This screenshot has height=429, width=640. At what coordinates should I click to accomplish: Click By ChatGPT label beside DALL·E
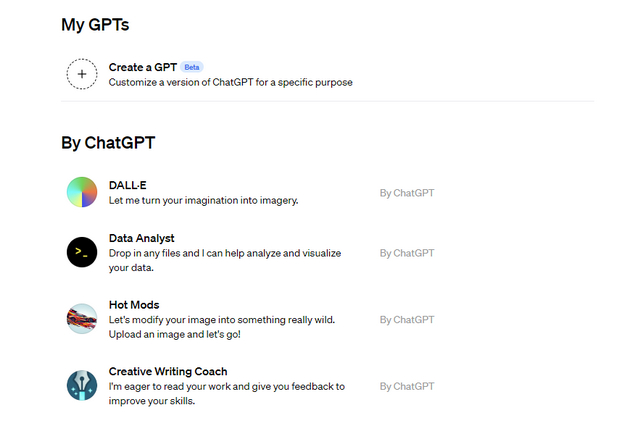[407, 193]
